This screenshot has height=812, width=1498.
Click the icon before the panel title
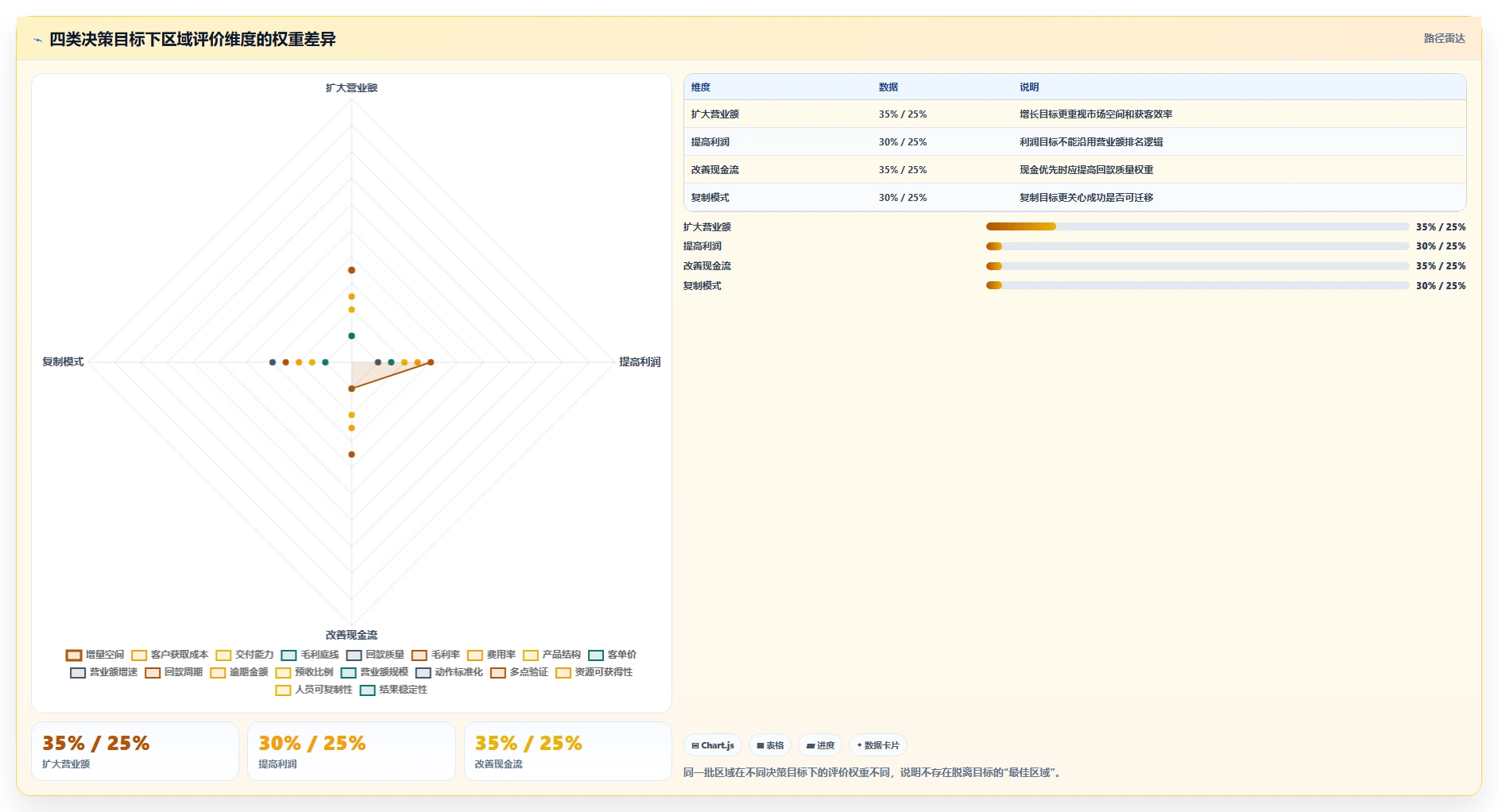37,40
